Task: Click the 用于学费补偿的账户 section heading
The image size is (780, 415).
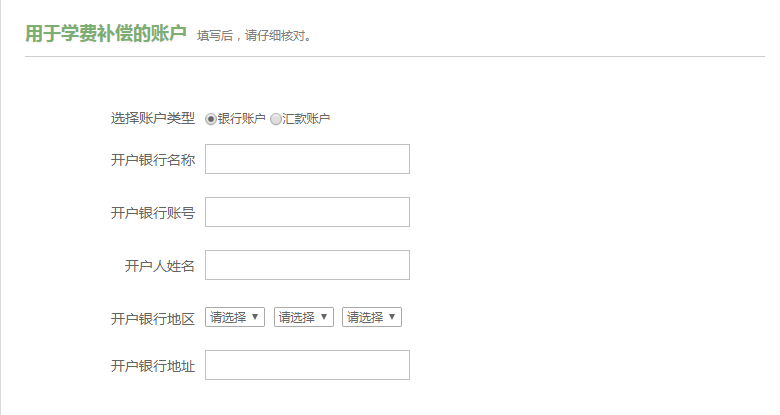Action: (x=106, y=34)
